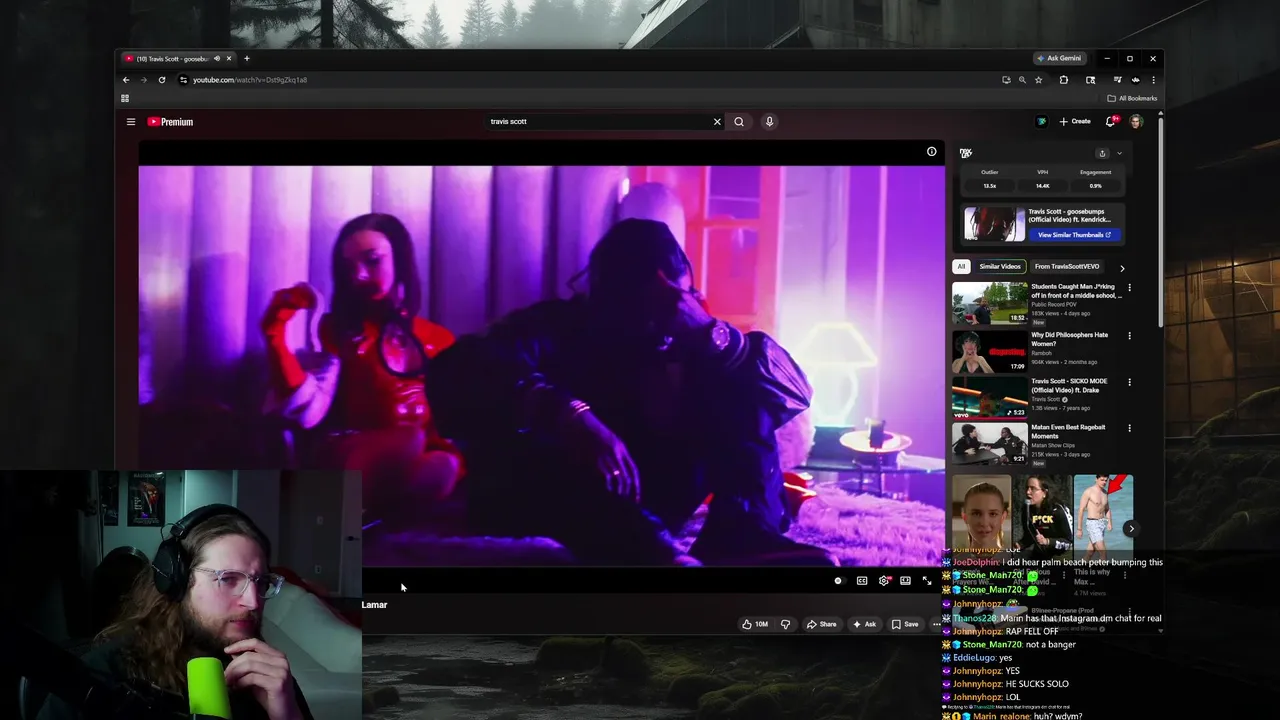
Task: Open options for Matan Even Ragebait video
Action: [1130, 428]
